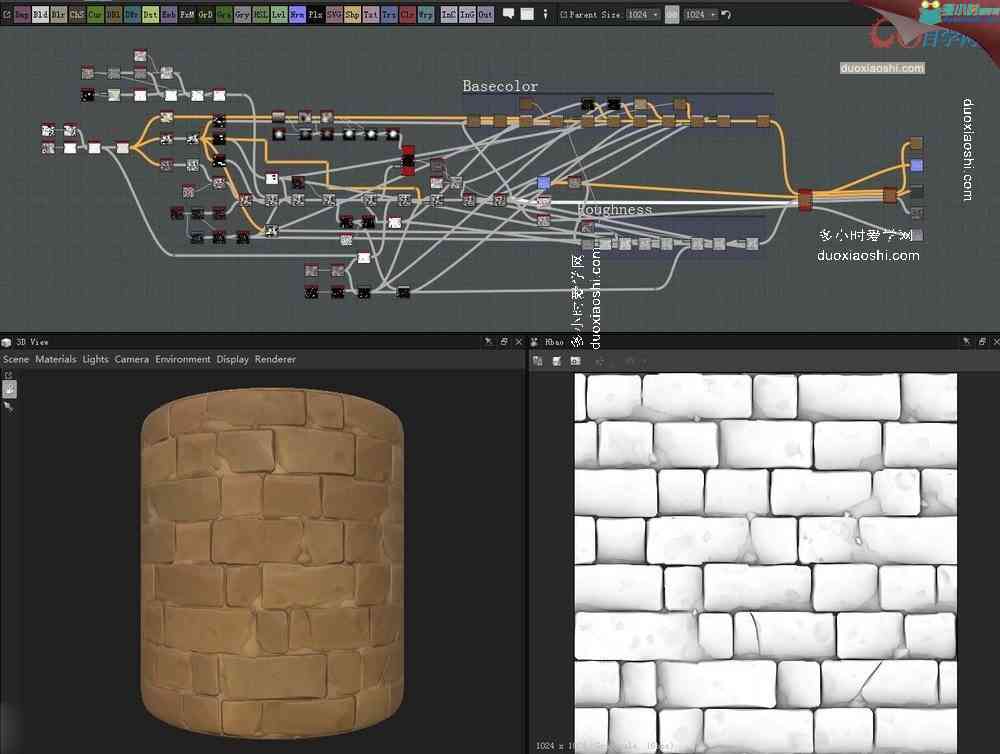The height and width of the screenshot is (754, 1000).
Task: Toggle the width-height ratio lock
Action: click(672, 15)
